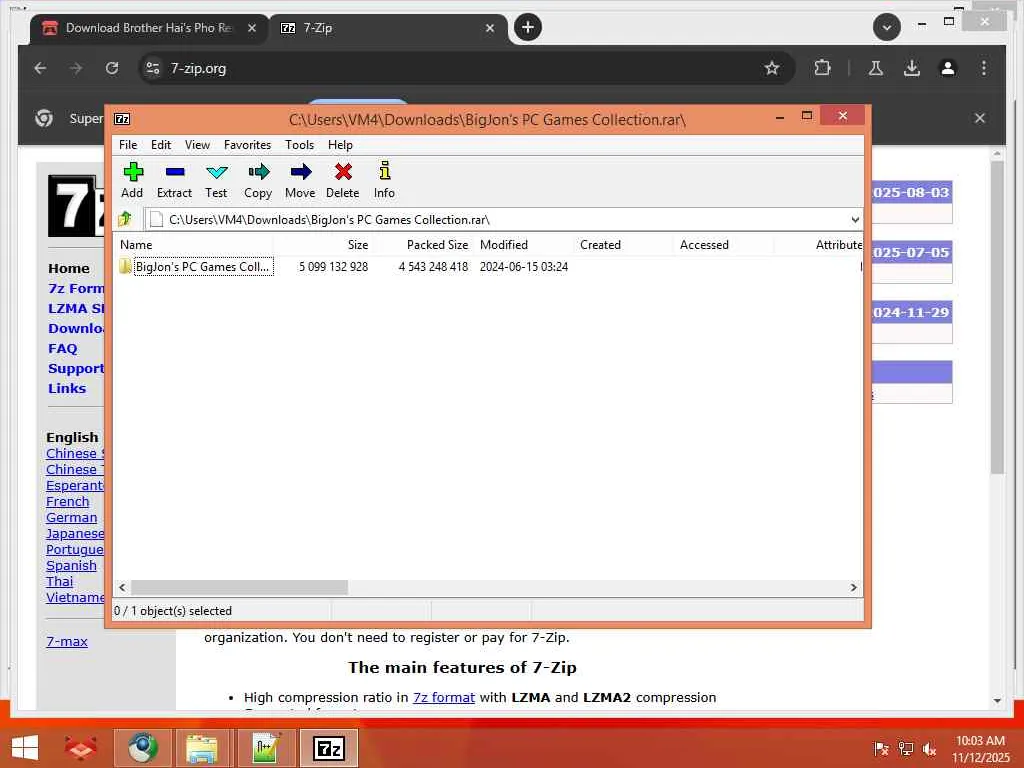Click the horizontal scrollbar thumb in file list
This screenshot has width=1024, height=768.
click(239, 588)
